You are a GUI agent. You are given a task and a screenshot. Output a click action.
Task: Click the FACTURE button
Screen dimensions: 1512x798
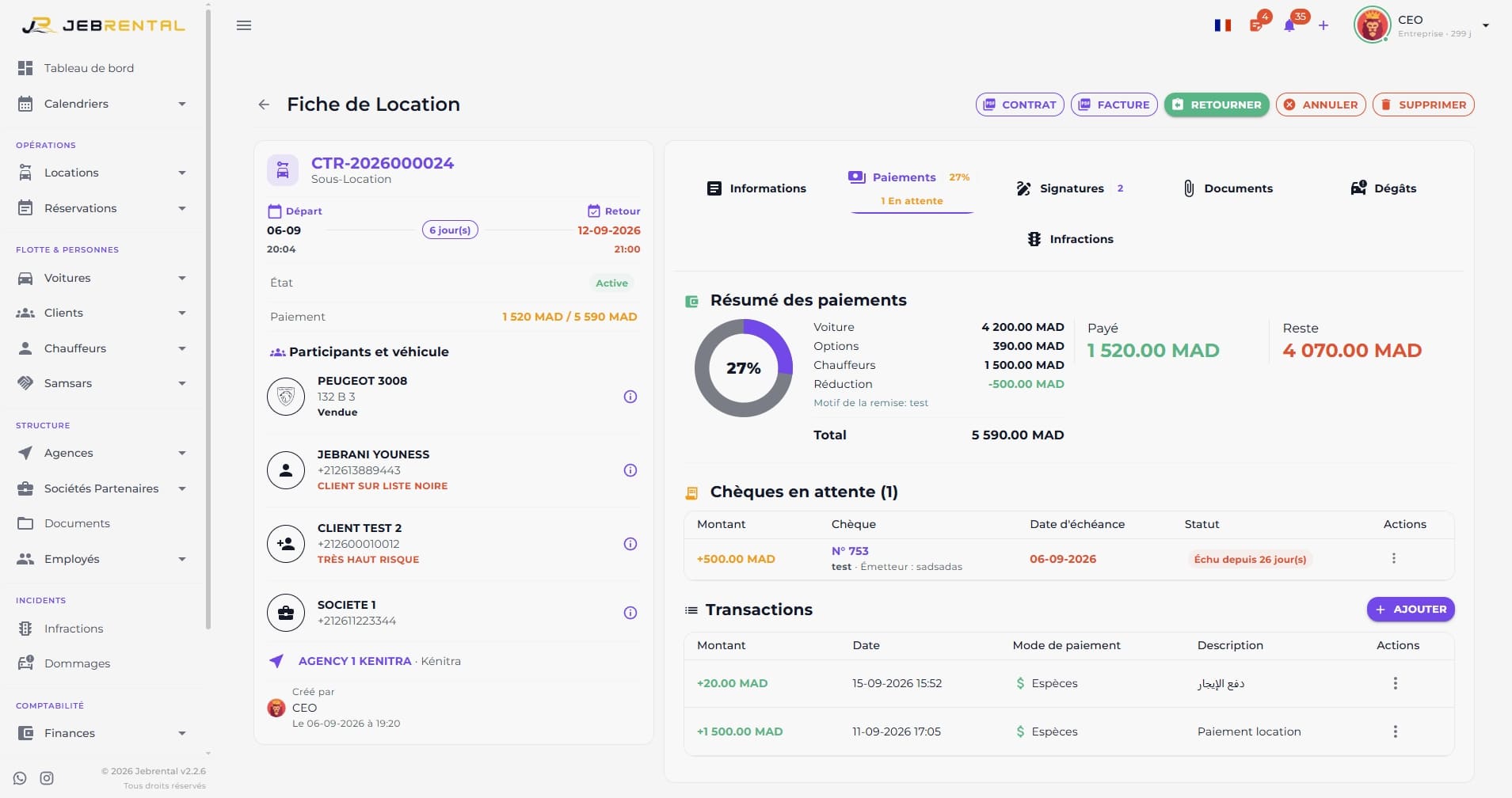(x=1114, y=104)
